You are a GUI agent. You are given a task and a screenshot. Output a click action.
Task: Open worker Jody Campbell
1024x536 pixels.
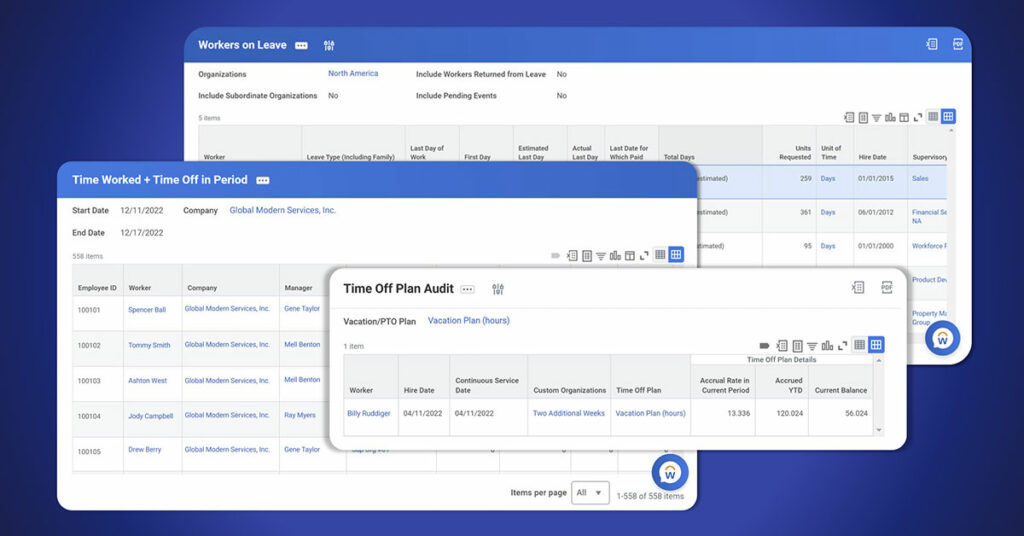click(x=150, y=416)
